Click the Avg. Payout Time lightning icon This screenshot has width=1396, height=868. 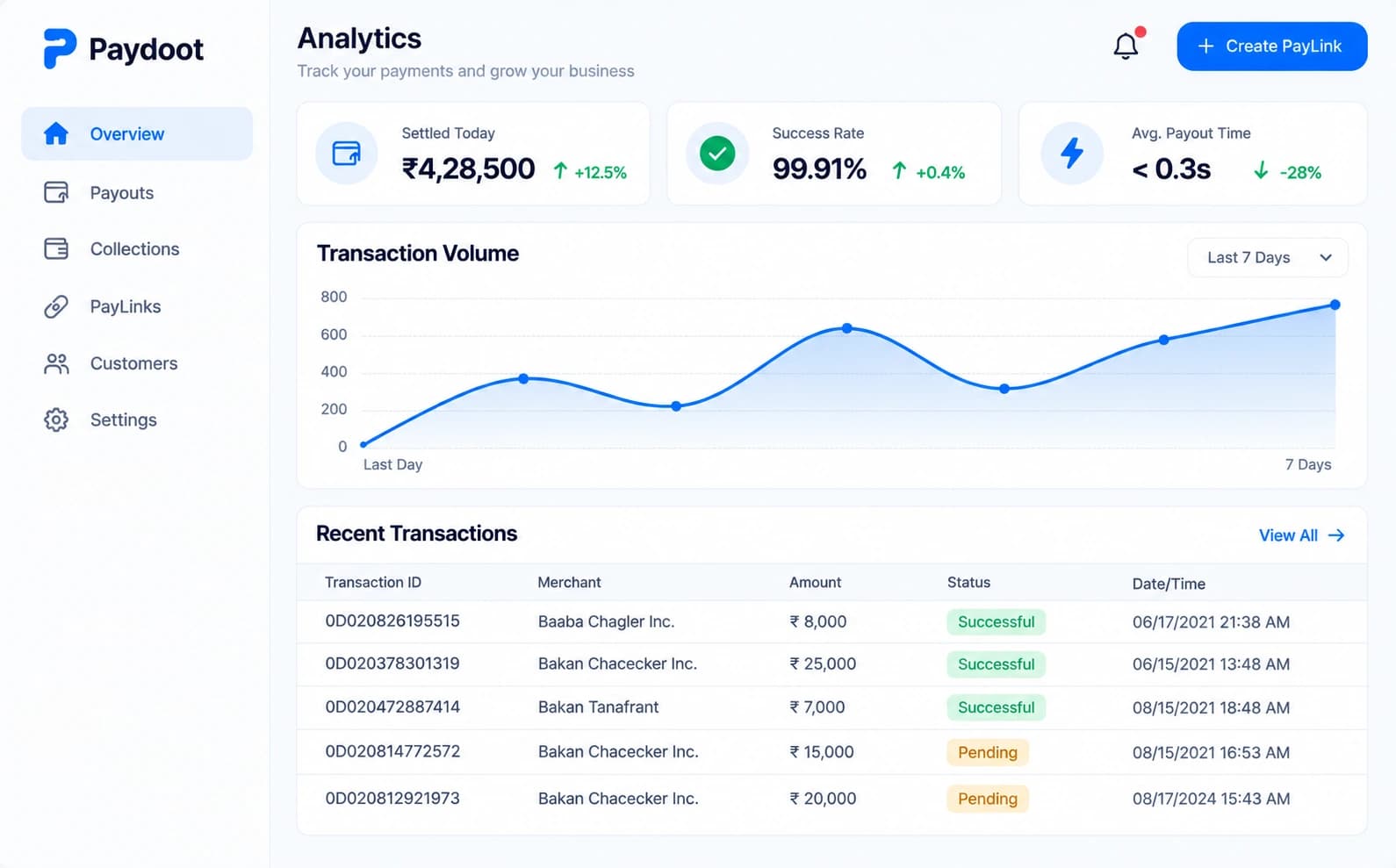coord(1072,154)
